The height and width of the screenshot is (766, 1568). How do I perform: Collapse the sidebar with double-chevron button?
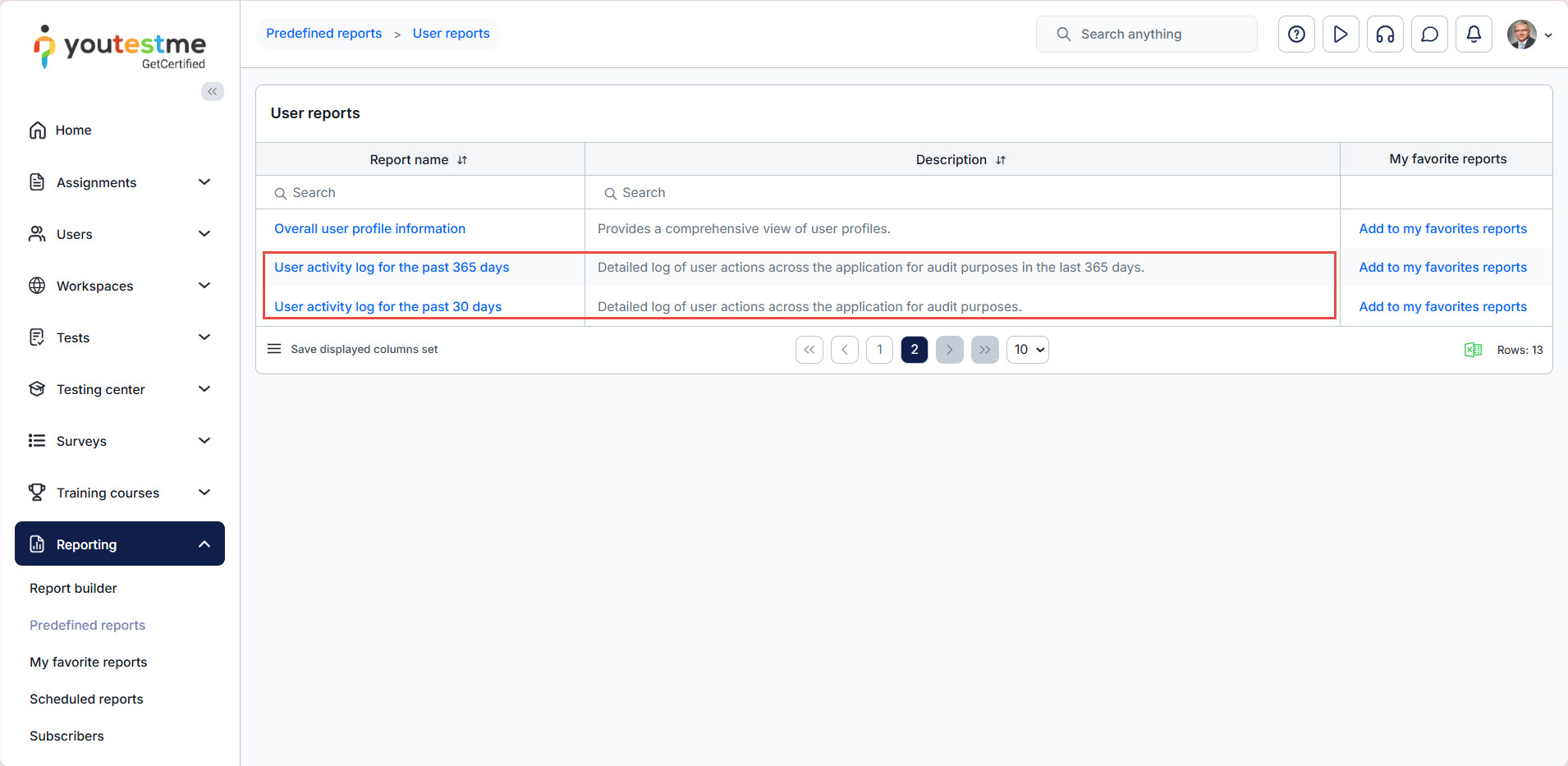[x=213, y=91]
